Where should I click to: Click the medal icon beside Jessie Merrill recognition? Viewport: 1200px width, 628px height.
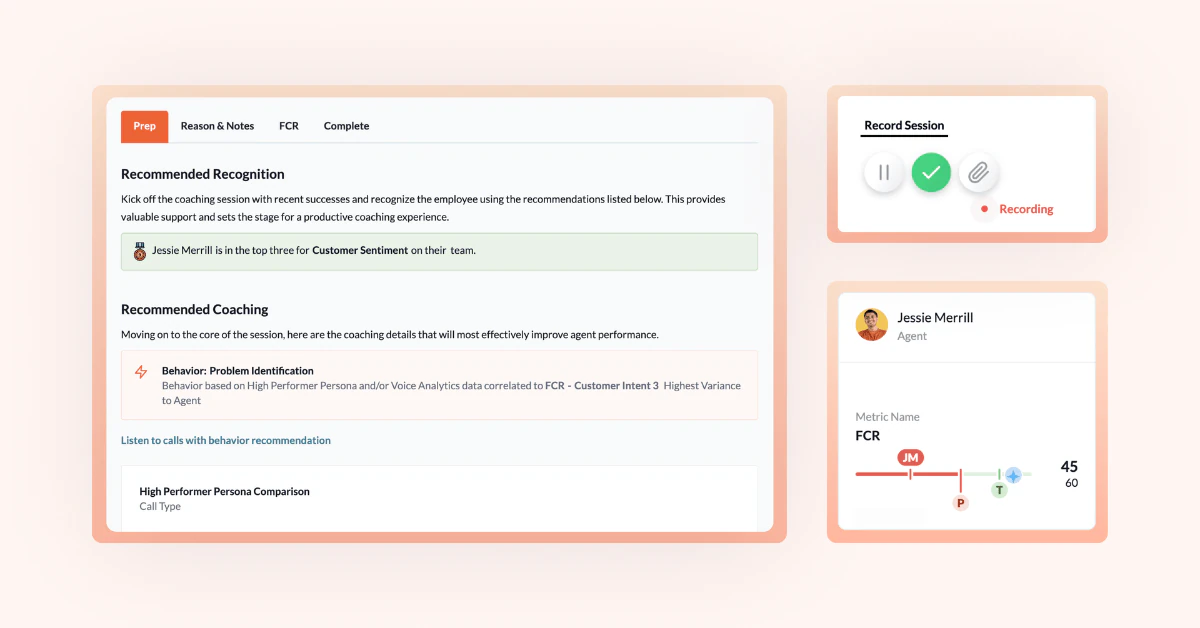tap(140, 251)
